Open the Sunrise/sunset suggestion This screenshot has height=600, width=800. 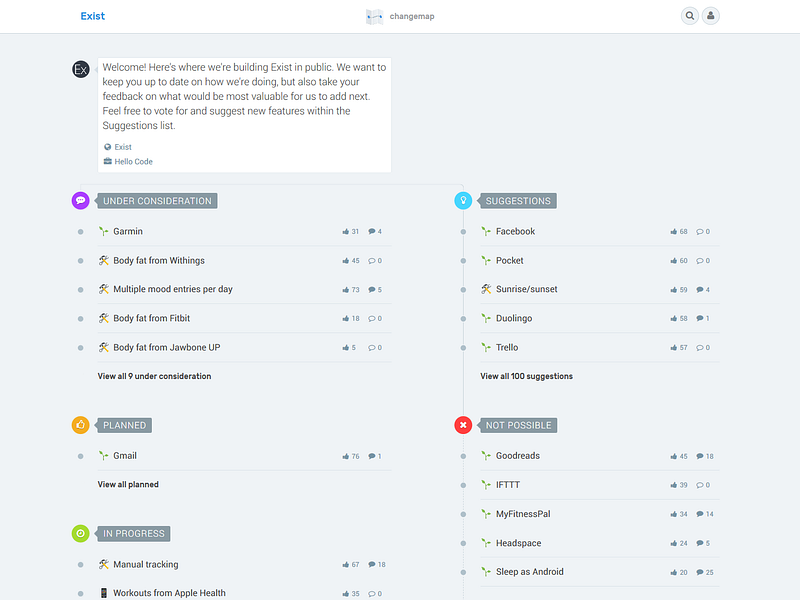point(527,289)
